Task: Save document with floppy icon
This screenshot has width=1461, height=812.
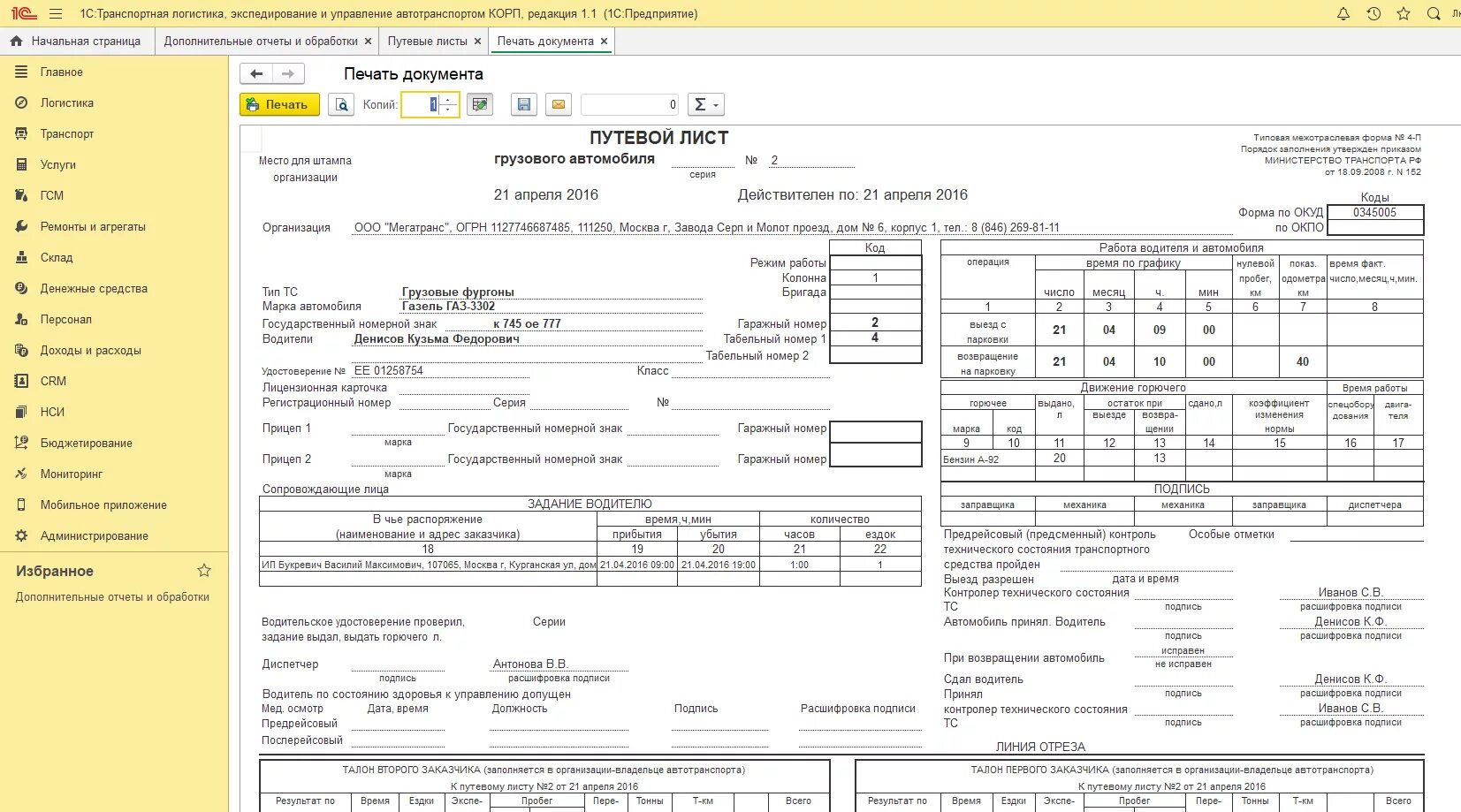Action: (x=524, y=104)
